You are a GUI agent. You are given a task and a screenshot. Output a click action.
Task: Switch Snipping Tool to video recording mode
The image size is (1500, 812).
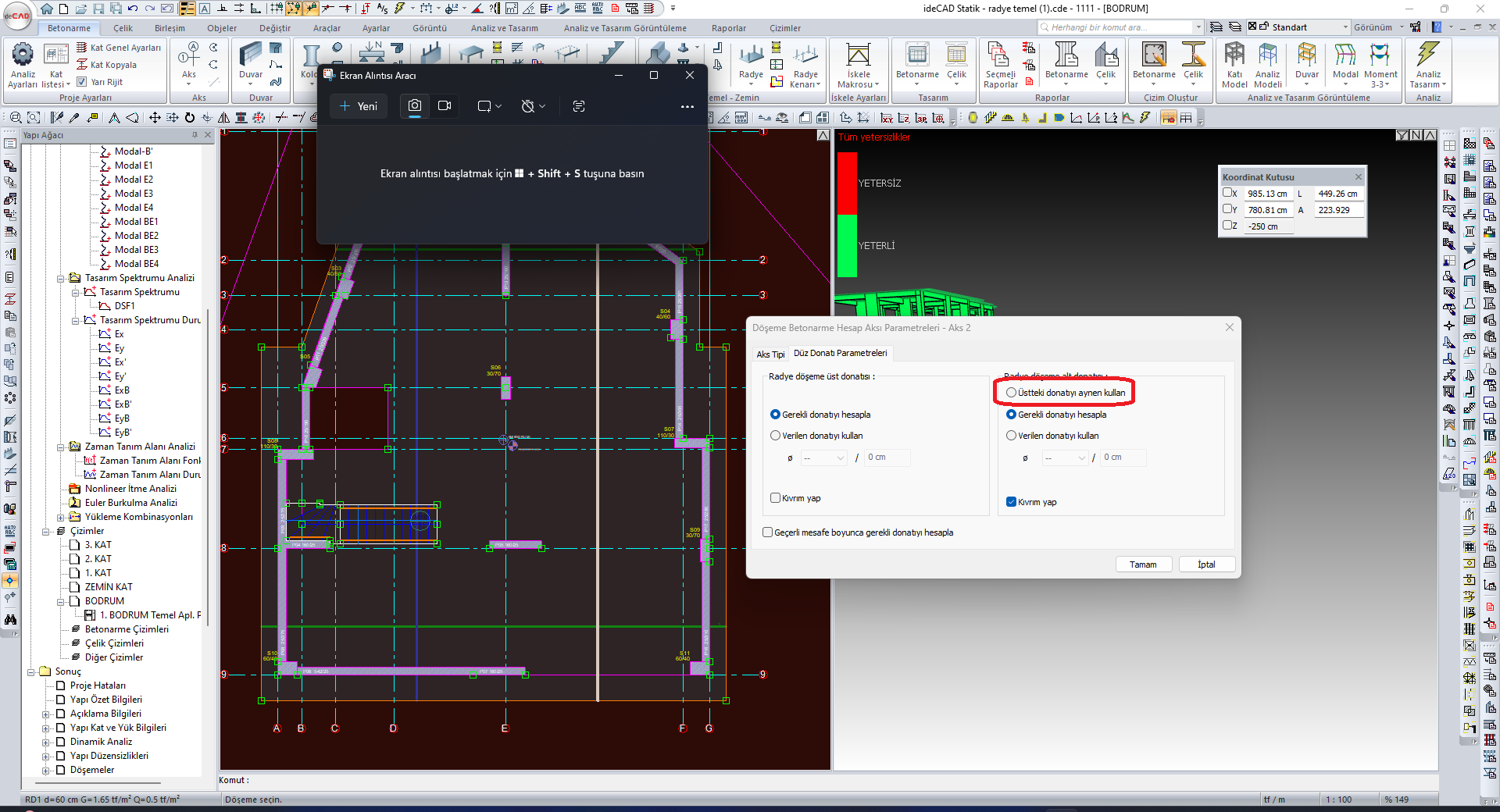point(445,106)
